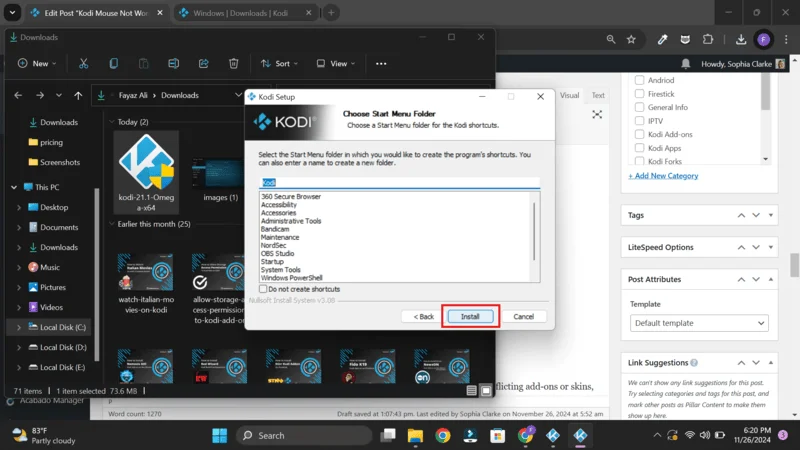Open the New dropdown in Explorer
800x450 pixels.
(x=37, y=64)
